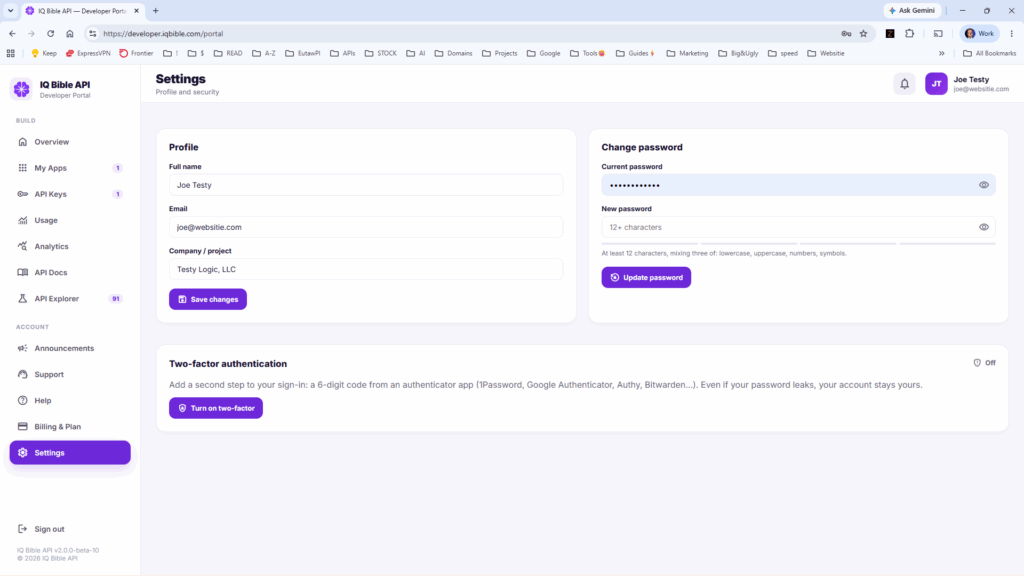Open API Keys page
This screenshot has height=576, width=1024.
click(70, 194)
